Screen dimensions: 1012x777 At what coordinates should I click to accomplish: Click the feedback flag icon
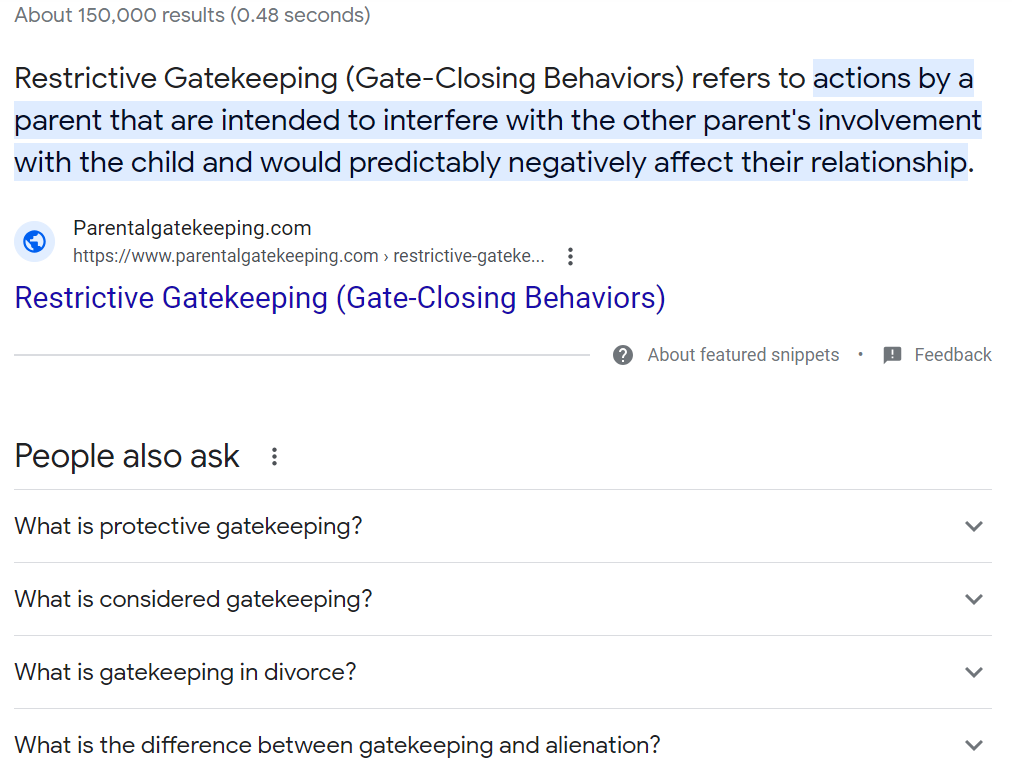[891, 355]
